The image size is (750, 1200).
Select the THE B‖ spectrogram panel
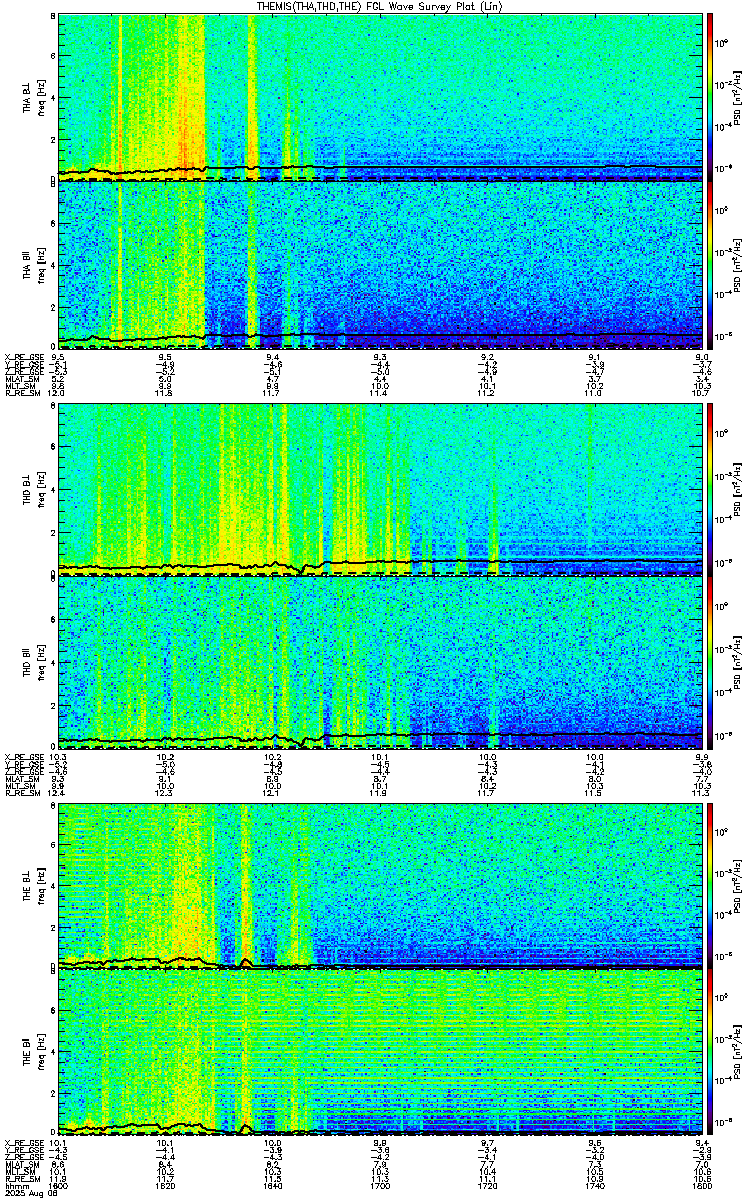pyautogui.click(x=381, y=1053)
